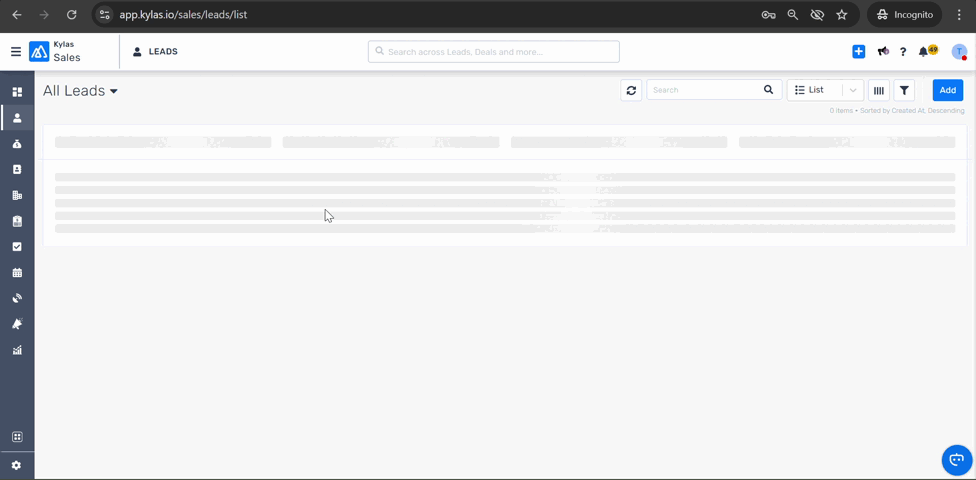The image size is (976, 480).
Task: Open Reports chart icon in sidebar
Action: [x=17, y=350]
